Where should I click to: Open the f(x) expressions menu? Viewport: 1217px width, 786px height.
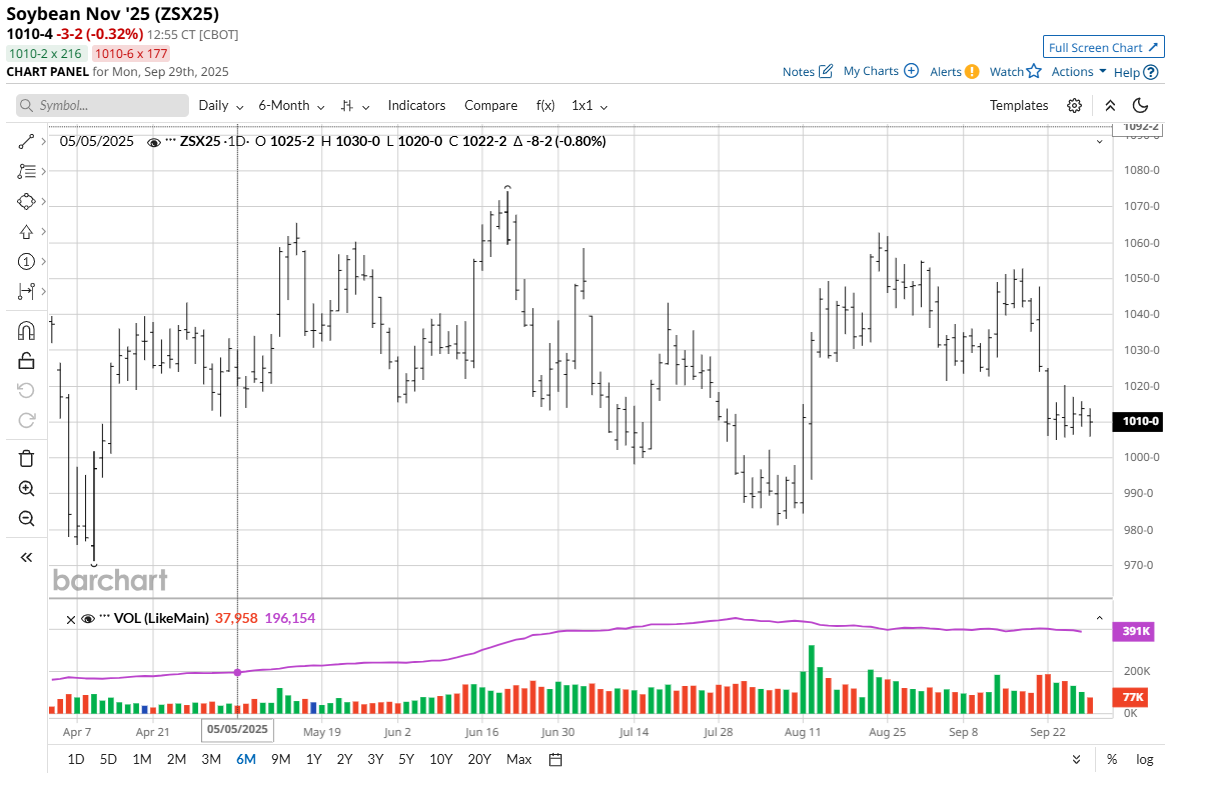(545, 105)
